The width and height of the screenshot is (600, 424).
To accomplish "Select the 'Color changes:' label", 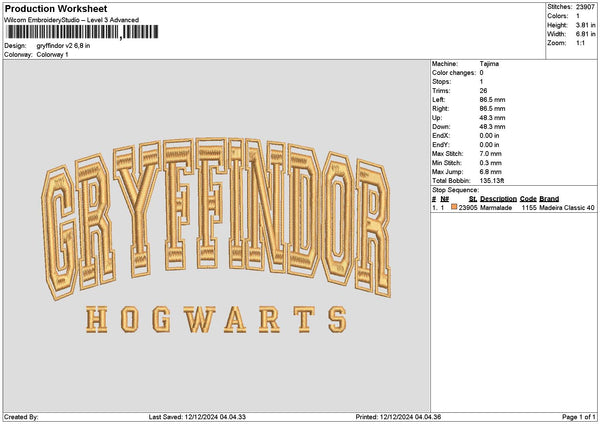I will pos(454,73).
